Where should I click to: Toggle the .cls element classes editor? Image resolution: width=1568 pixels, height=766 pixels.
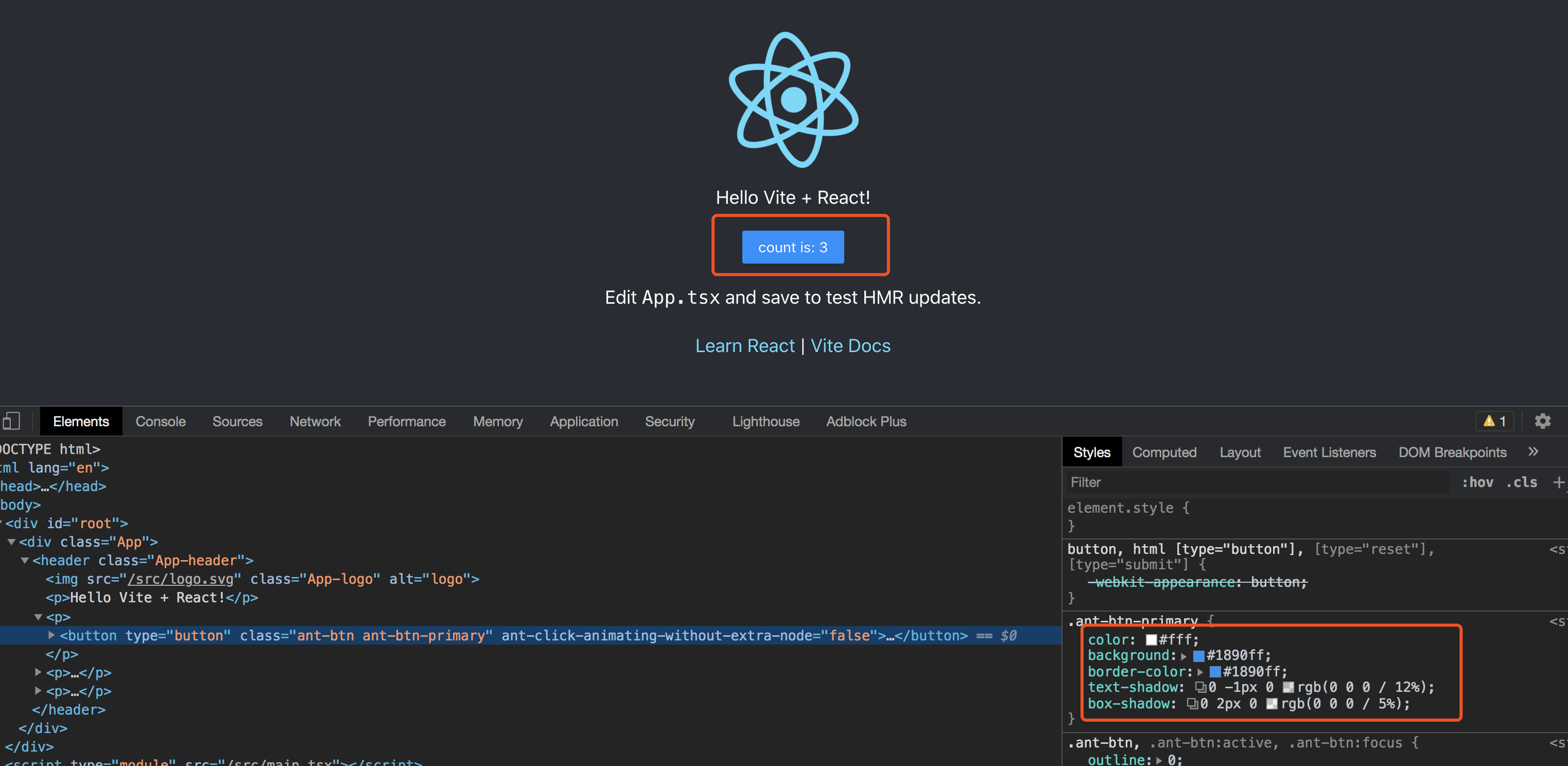1522,482
